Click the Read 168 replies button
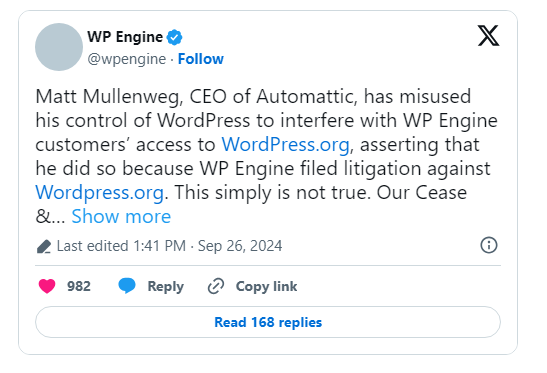Screen dimensions: 547x373 (x=268, y=322)
